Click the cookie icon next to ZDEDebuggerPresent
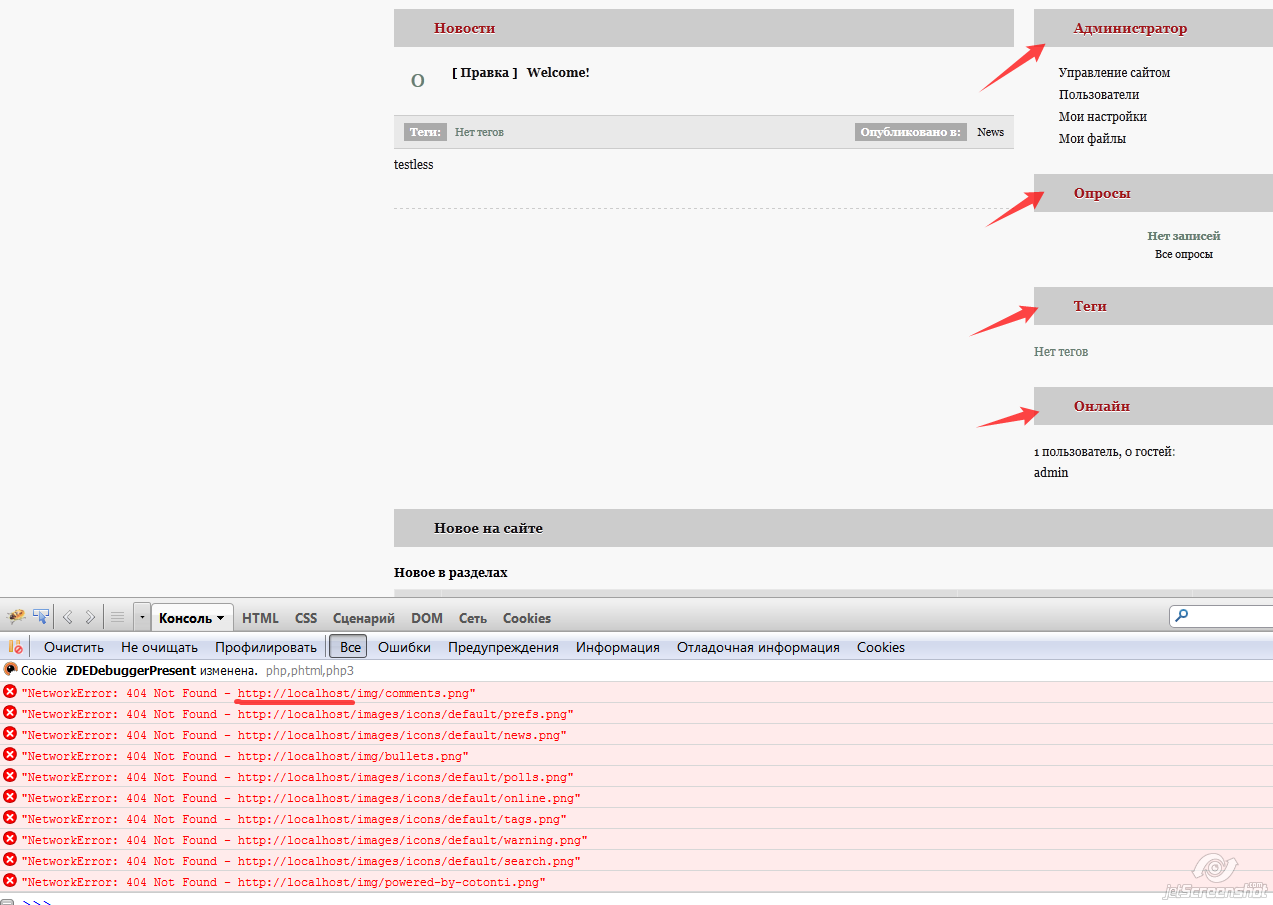The height and width of the screenshot is (905, 1273). click(x=10, y=670)
